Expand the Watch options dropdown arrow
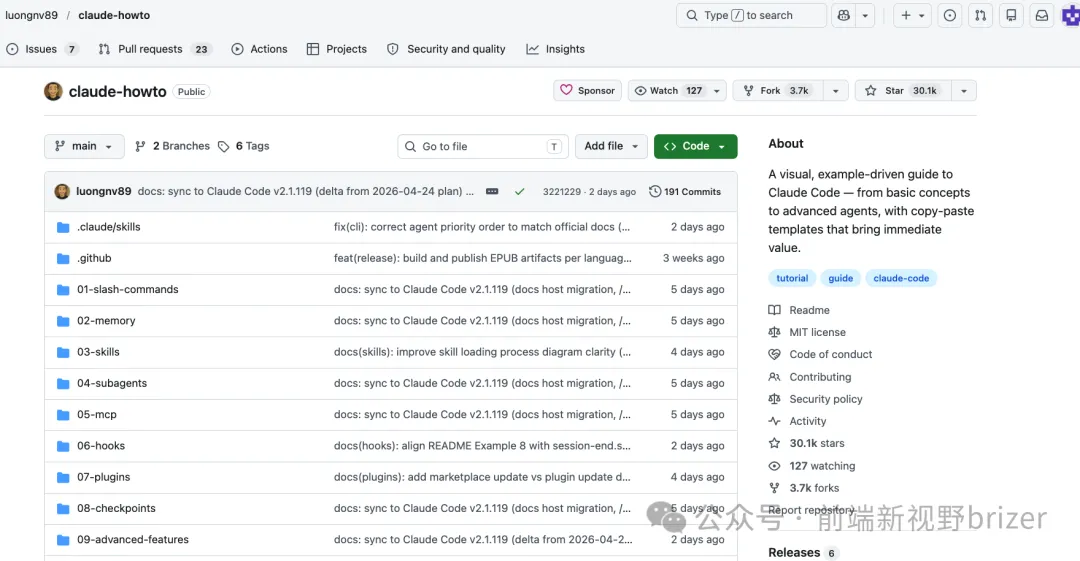The height and width of the screenshot is (561, 1080). 716,90
